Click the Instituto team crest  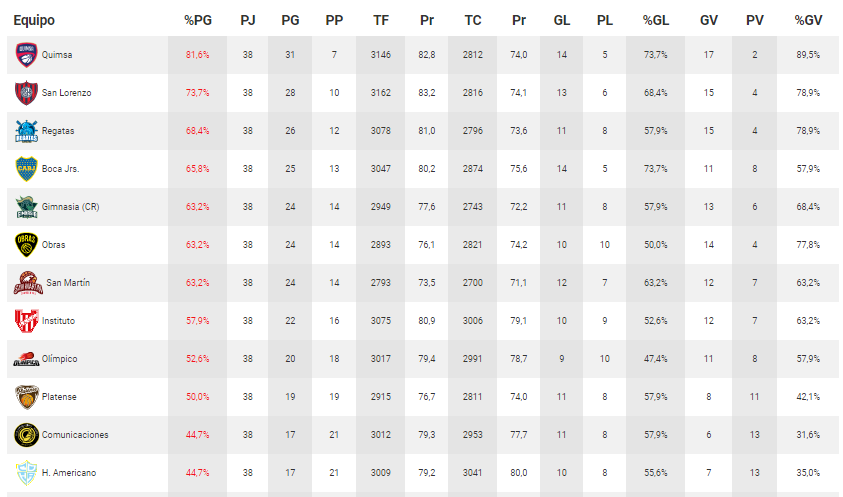(27, 321)
